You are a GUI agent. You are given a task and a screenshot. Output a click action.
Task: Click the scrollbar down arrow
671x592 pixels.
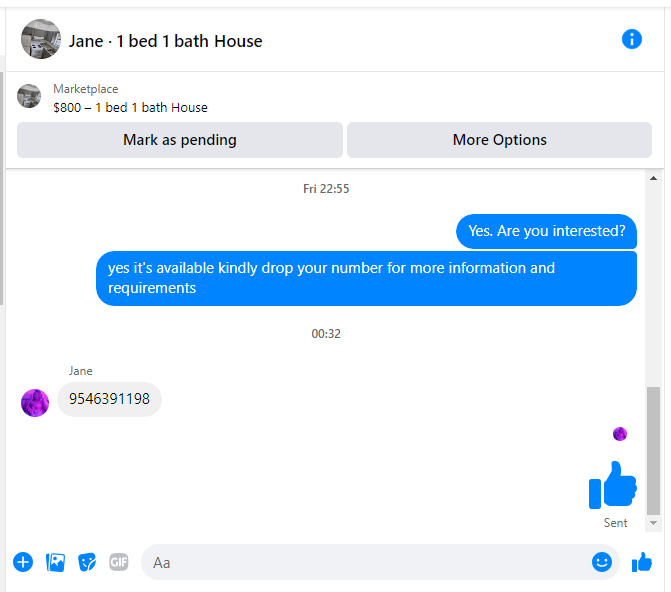(x=653, y=523)
